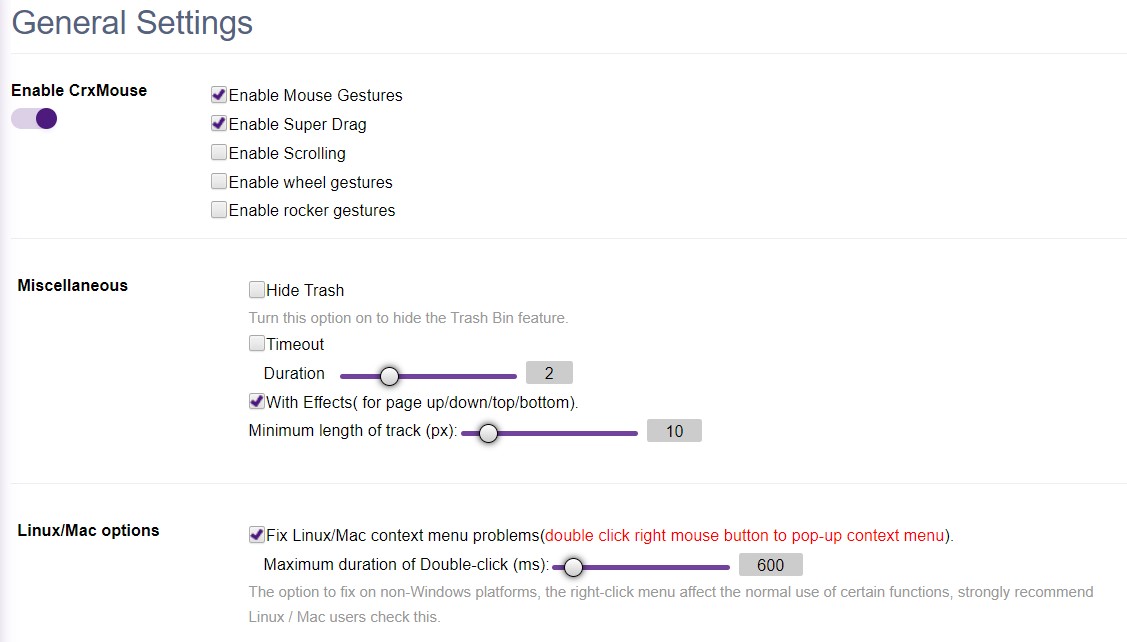Turn on wheel gestures

click(x=218, y=181)
